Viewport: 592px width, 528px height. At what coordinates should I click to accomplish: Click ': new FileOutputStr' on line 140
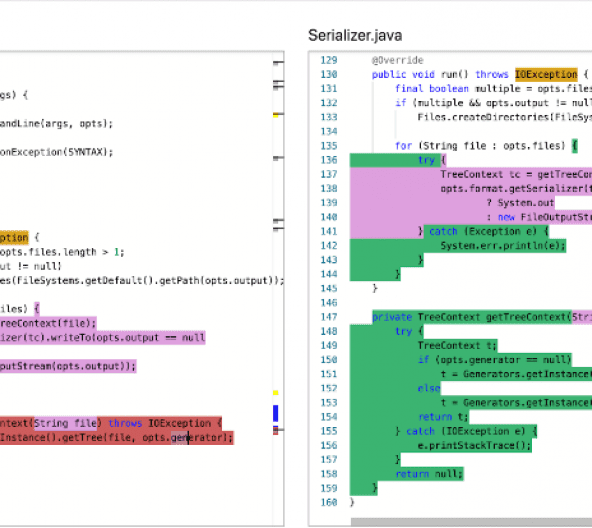tap(539, 218)
